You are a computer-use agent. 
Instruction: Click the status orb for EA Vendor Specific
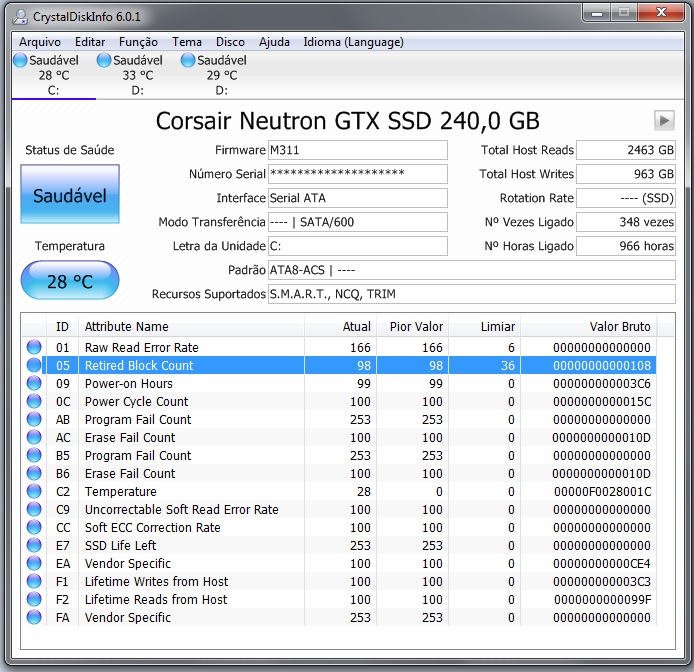pos(34,563)
